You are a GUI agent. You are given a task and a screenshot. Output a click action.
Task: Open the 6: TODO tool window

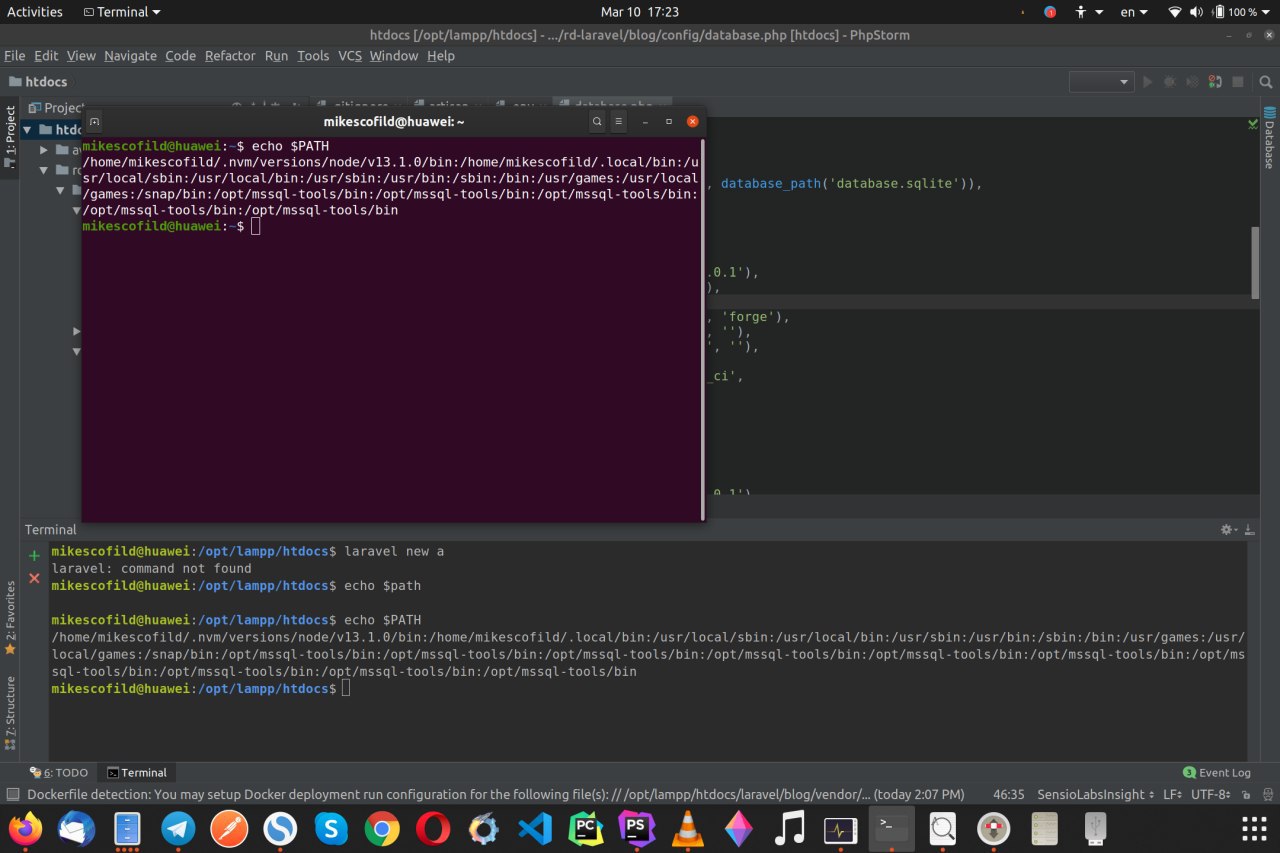point(60,772)
